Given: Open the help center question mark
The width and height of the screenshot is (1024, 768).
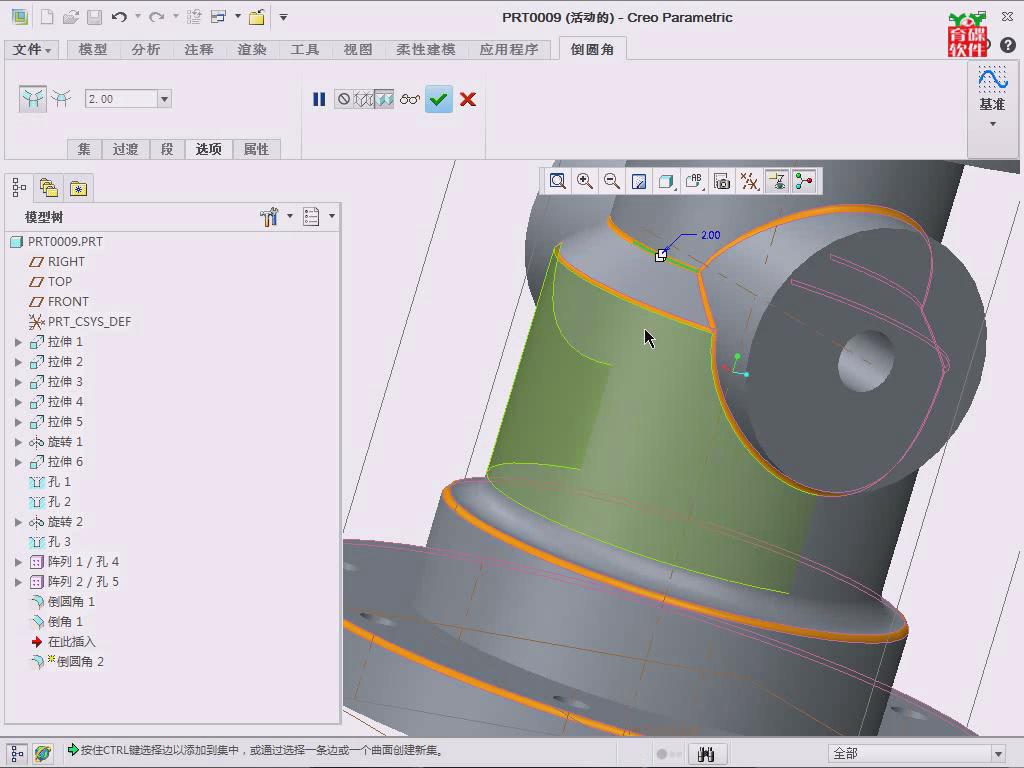Looking at the screenshot, I should (x=1008, y=44).
